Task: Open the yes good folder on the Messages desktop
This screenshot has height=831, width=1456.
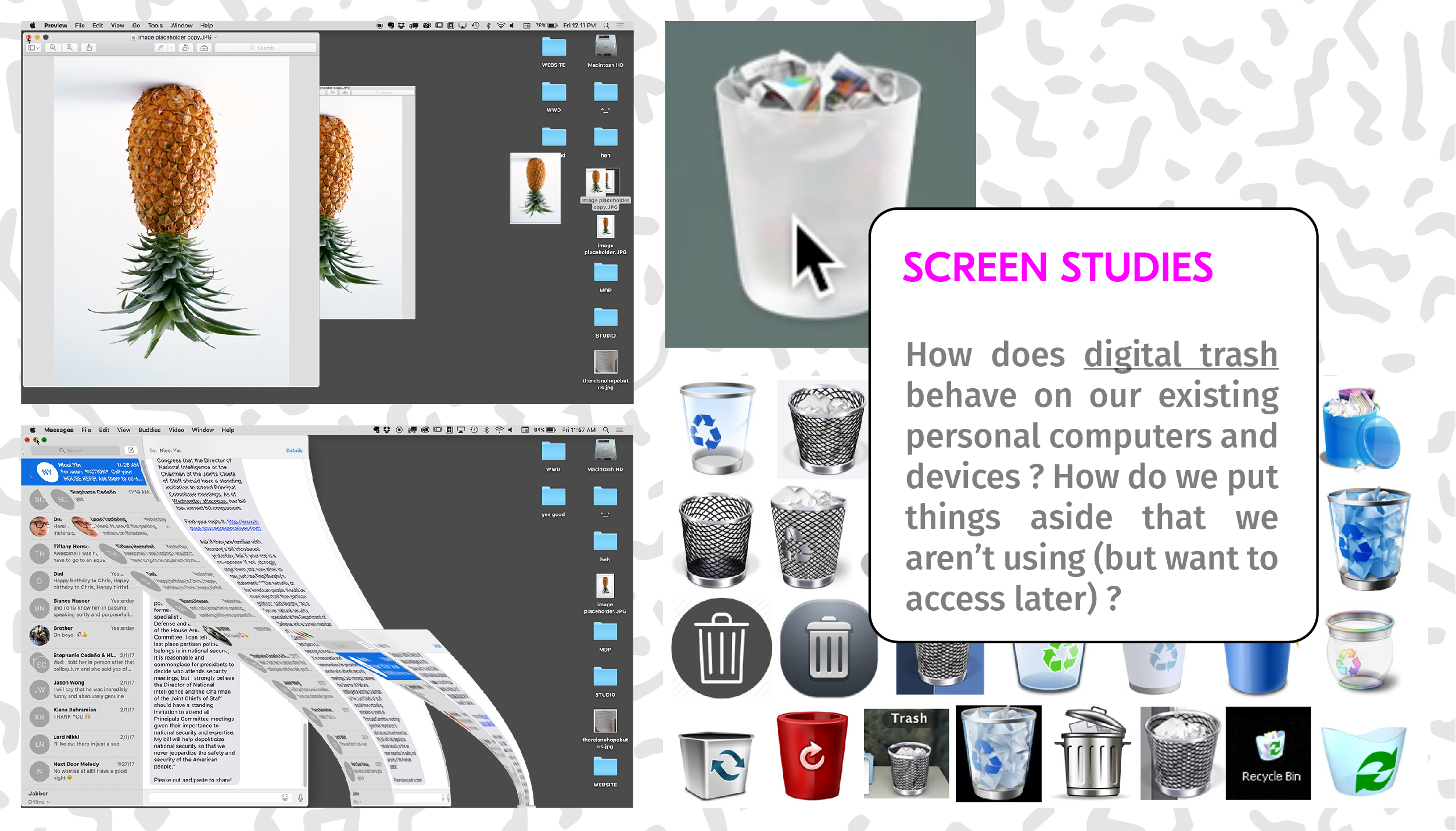Action: pos(553,502)
